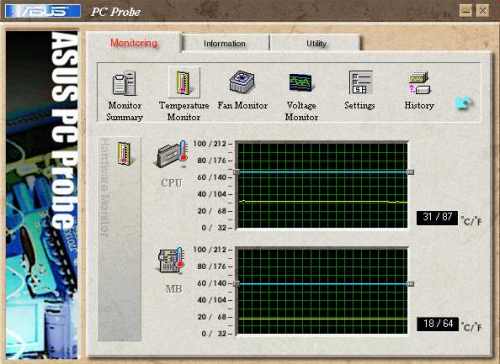Select the Temperature Monitor icon
500x364 pixels.
pos(184,82)
